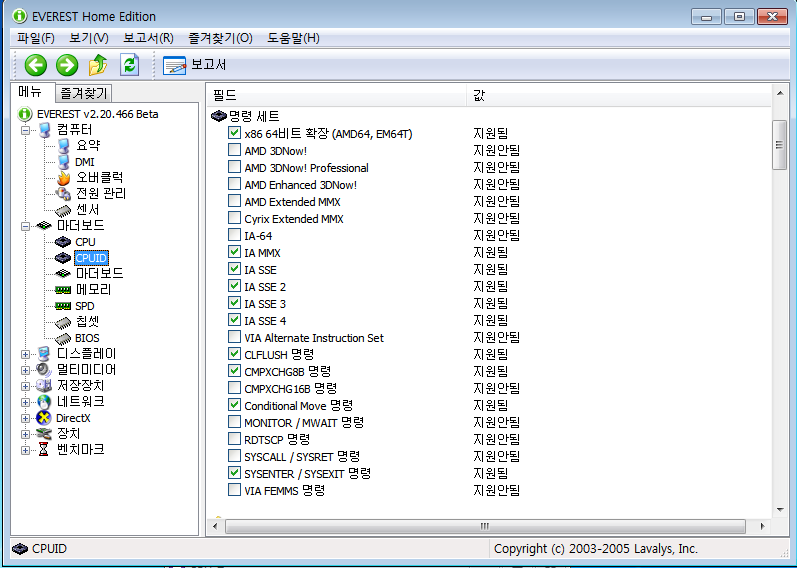Open the 전원 관리 power management item

pyautogui.click(x=91, y=194)
